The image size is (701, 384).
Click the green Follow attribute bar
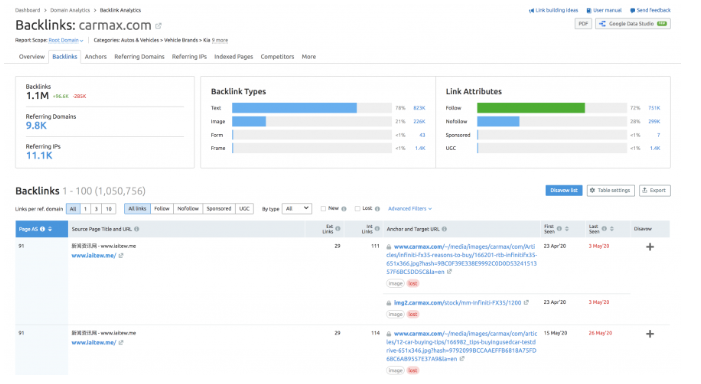point(531,108)
